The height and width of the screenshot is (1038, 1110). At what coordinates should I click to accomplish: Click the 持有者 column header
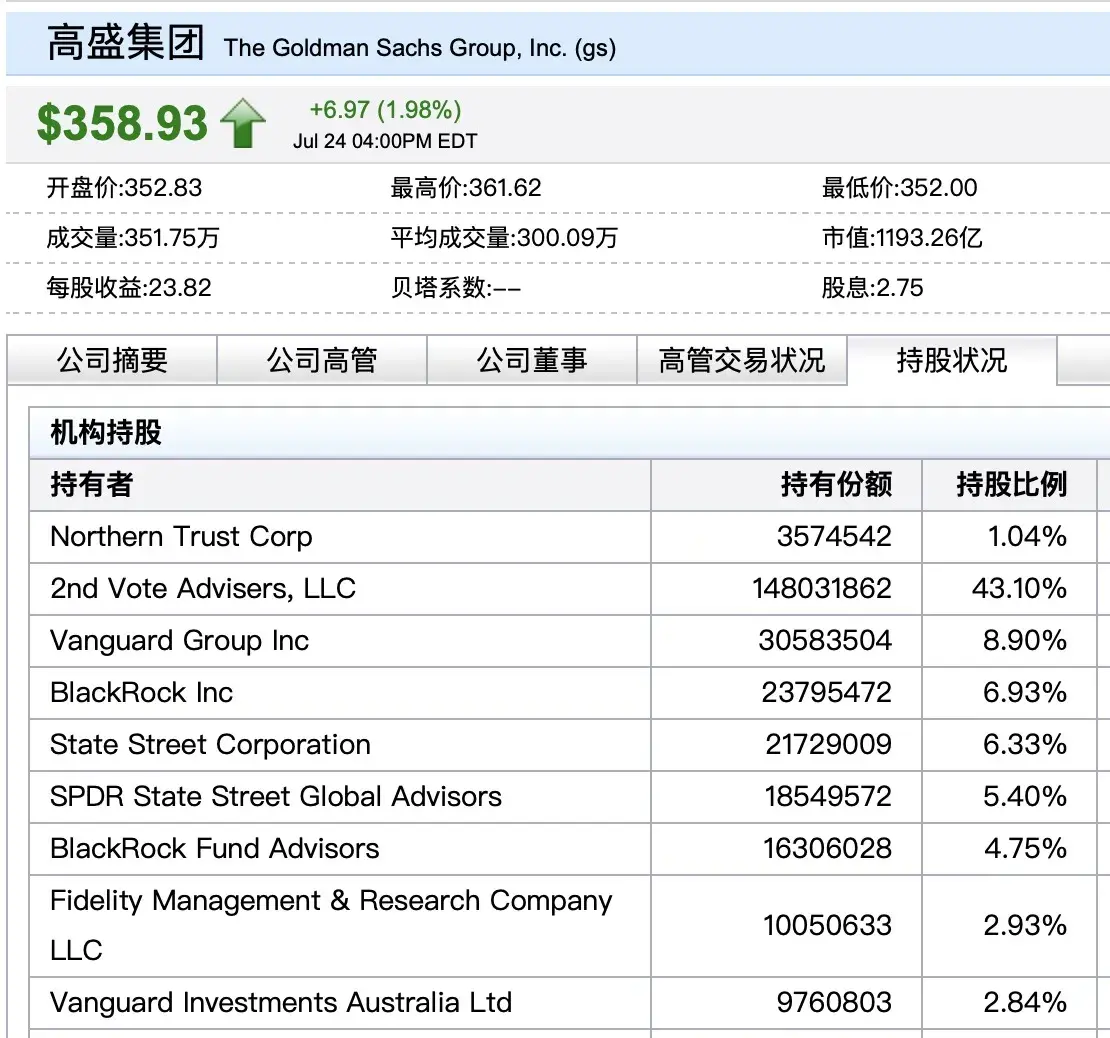[x=92, y=485]
